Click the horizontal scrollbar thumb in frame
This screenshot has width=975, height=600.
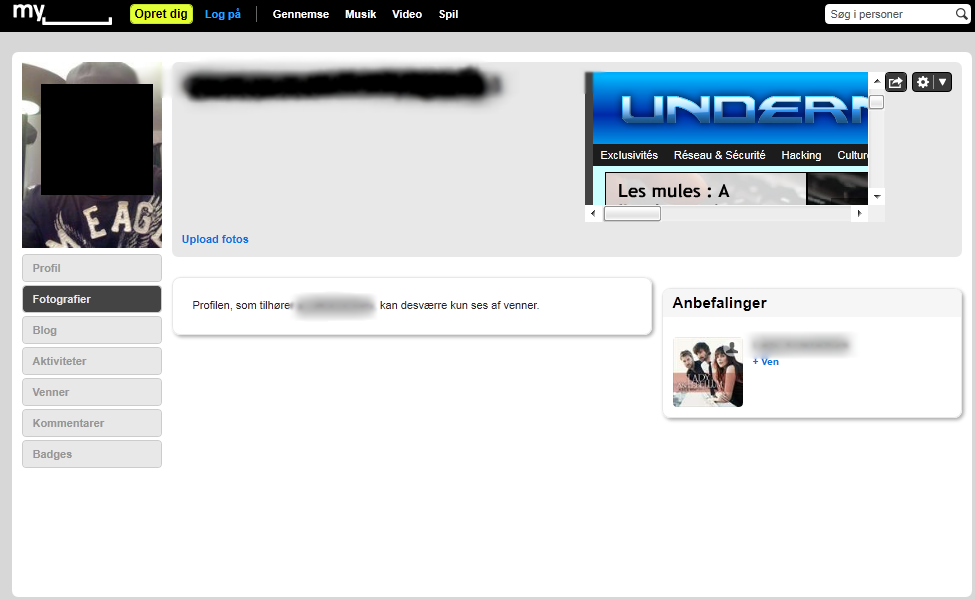(x=632, y=213)
